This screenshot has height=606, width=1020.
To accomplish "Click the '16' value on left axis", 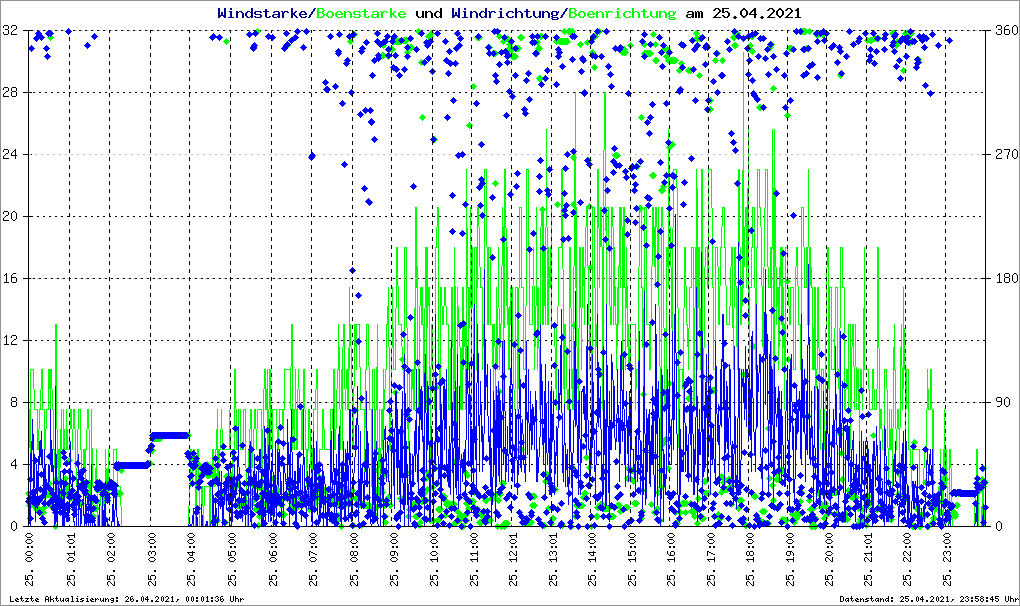I will click(x=11, y=279).
